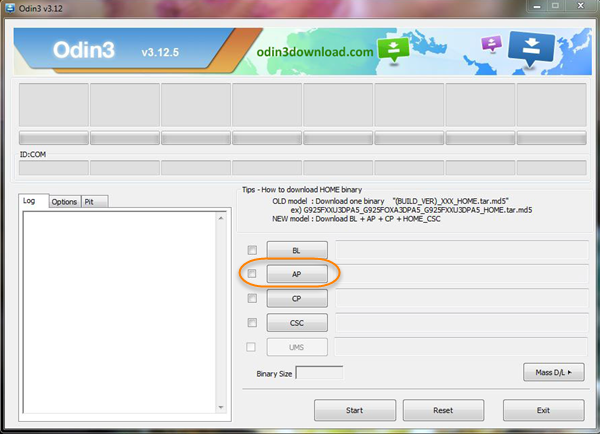Click the AP button to load firmware
This screenshot has height=434, width=600.
[297, 274]
